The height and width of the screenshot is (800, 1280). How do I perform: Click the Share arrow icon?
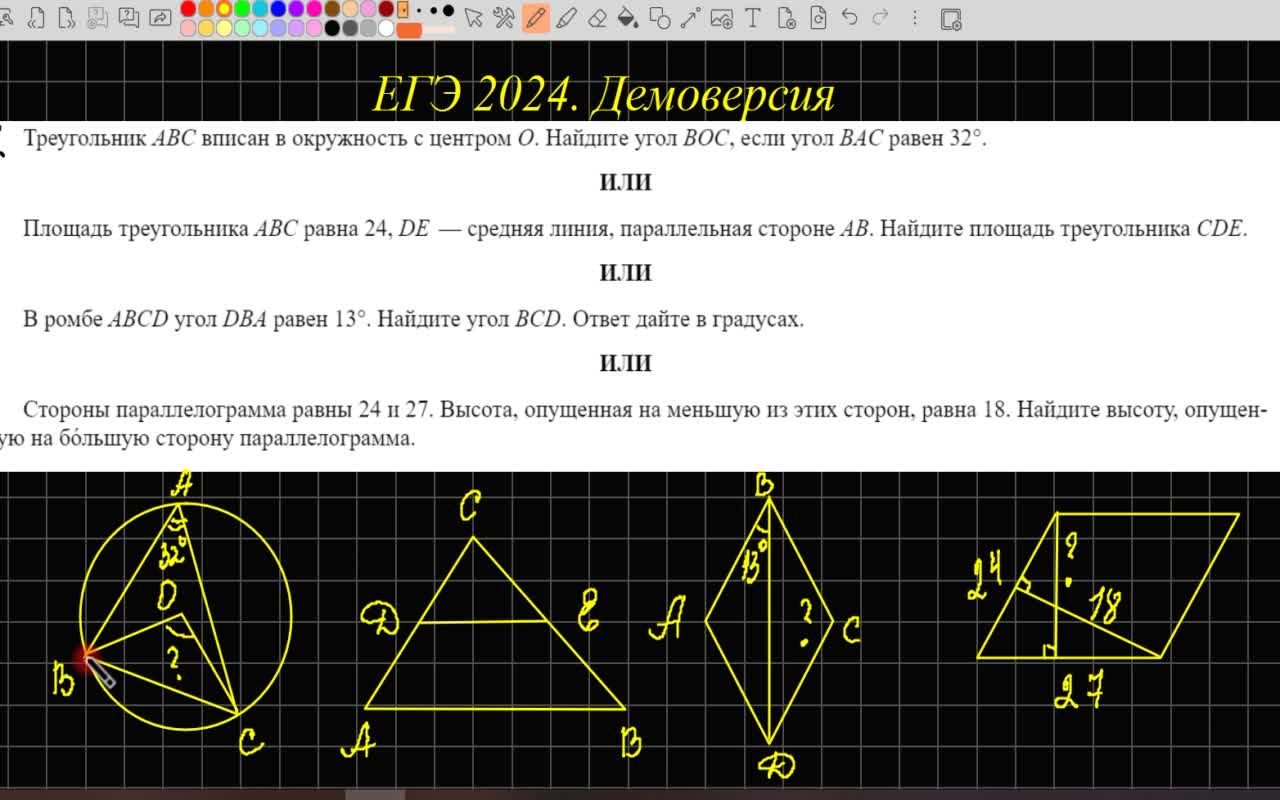(160, 18)
